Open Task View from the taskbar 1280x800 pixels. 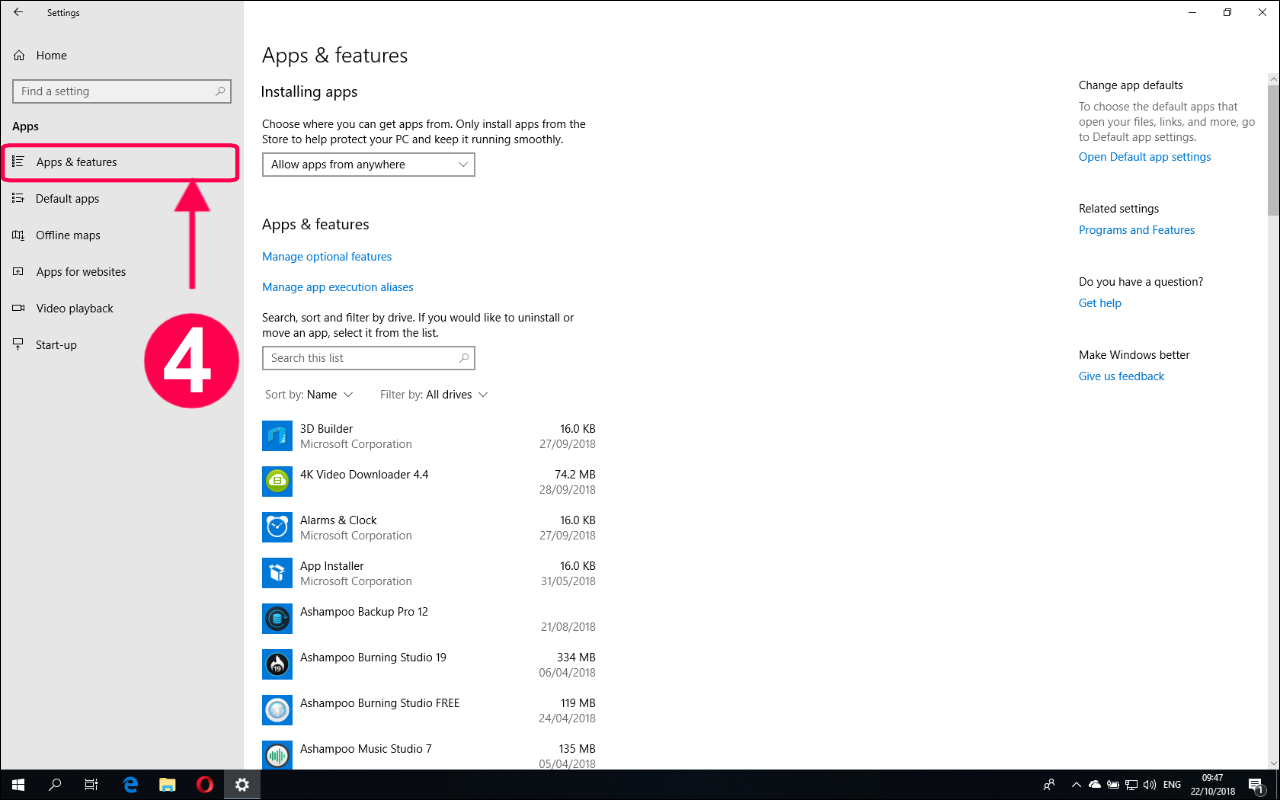[91, 785]
